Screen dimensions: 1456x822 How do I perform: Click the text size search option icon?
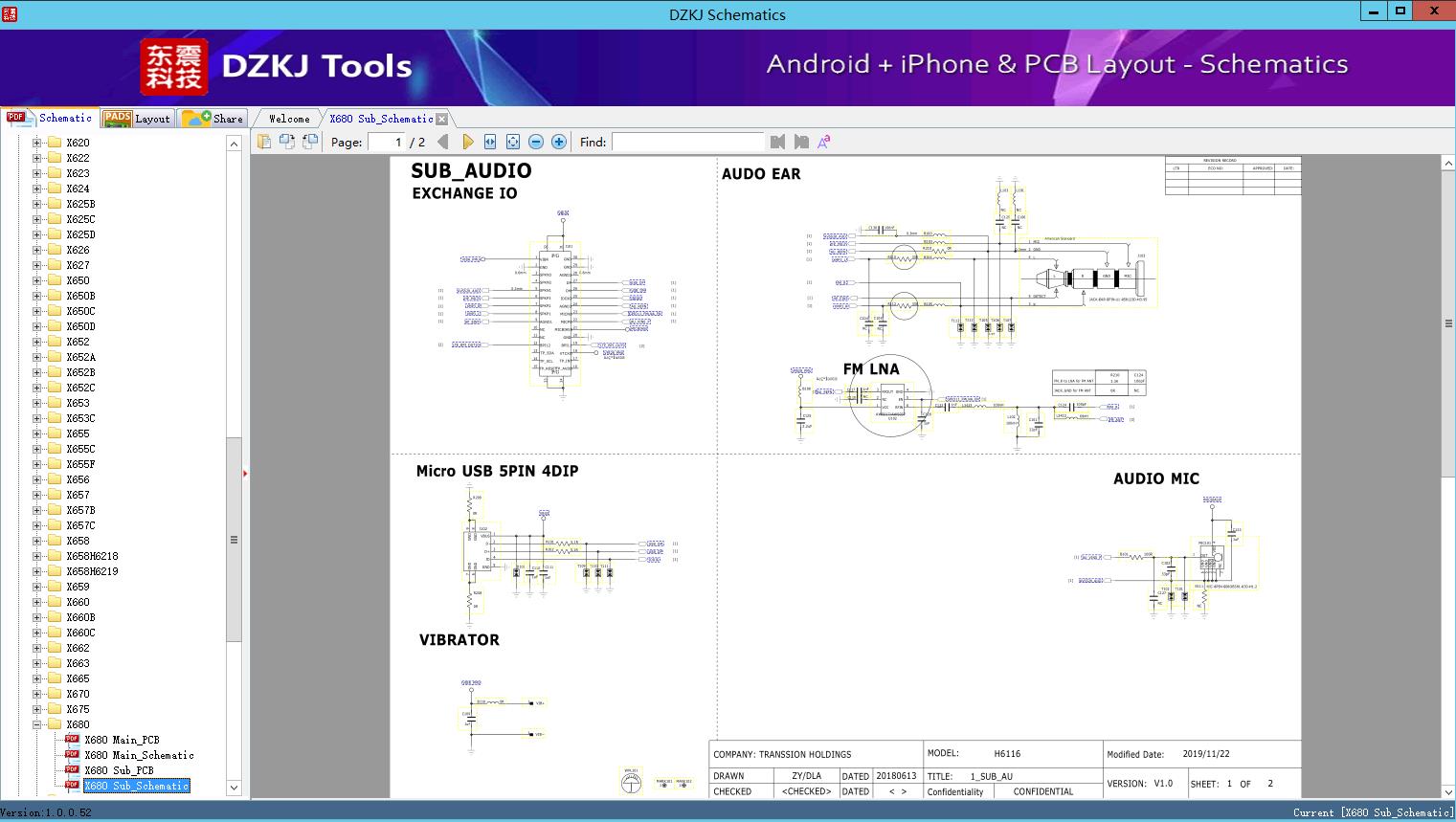[824, 141]
